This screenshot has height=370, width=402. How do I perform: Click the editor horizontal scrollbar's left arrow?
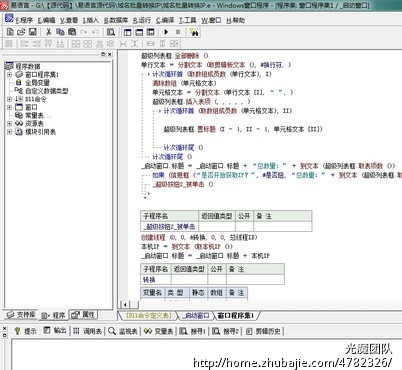click(125, 304)
